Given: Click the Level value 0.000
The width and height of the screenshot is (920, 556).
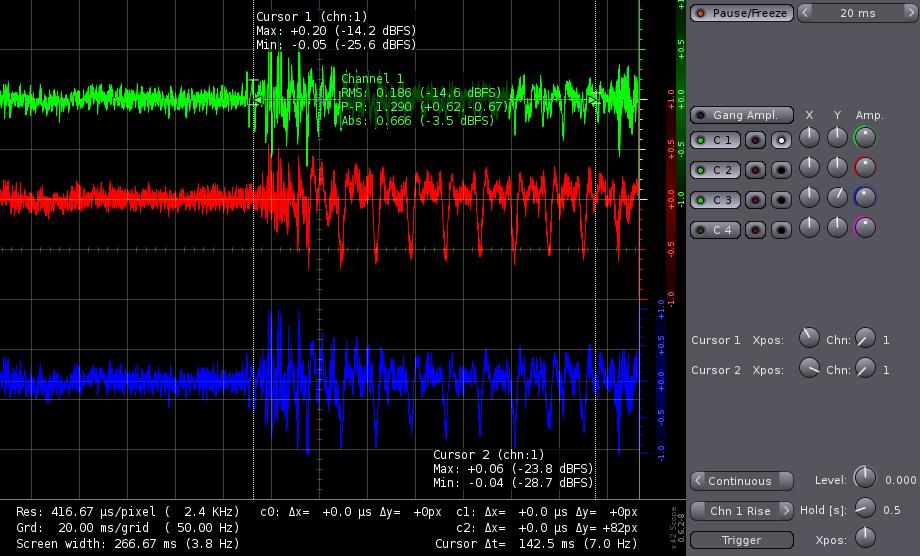Looking at the screenshot, I should 901,480.
